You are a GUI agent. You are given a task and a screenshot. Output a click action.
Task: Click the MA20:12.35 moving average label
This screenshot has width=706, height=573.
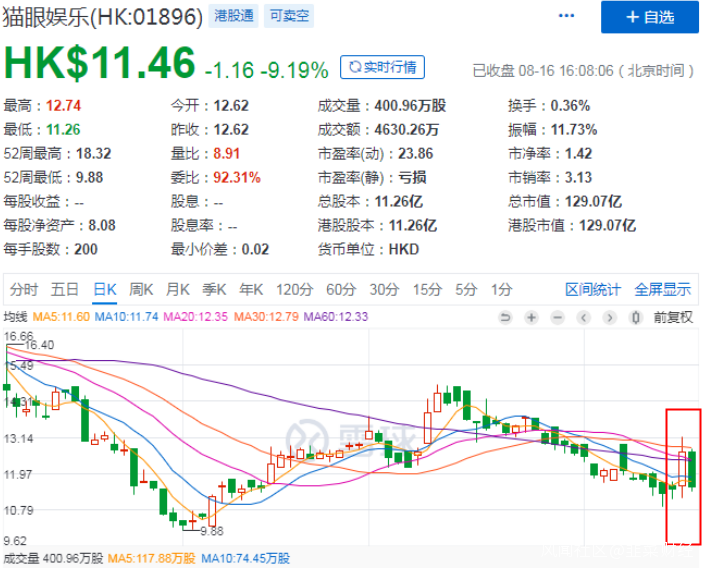pos(195,317)
